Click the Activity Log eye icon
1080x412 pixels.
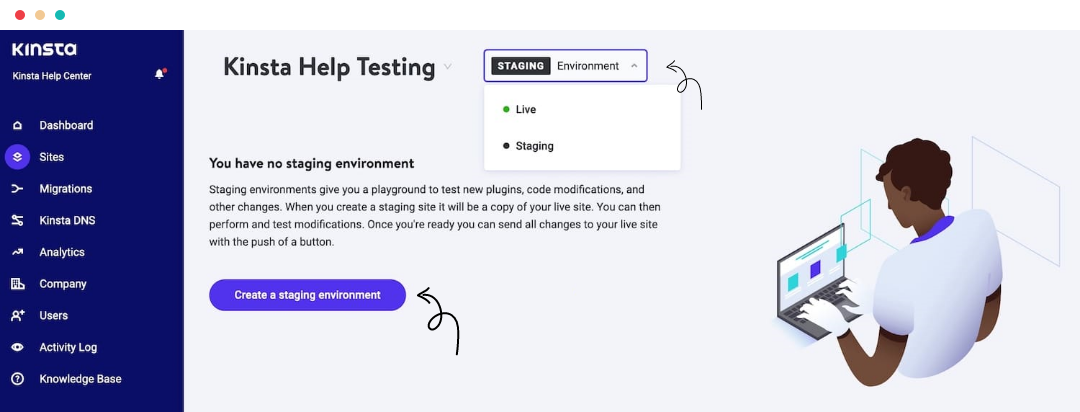pos(17,348)
